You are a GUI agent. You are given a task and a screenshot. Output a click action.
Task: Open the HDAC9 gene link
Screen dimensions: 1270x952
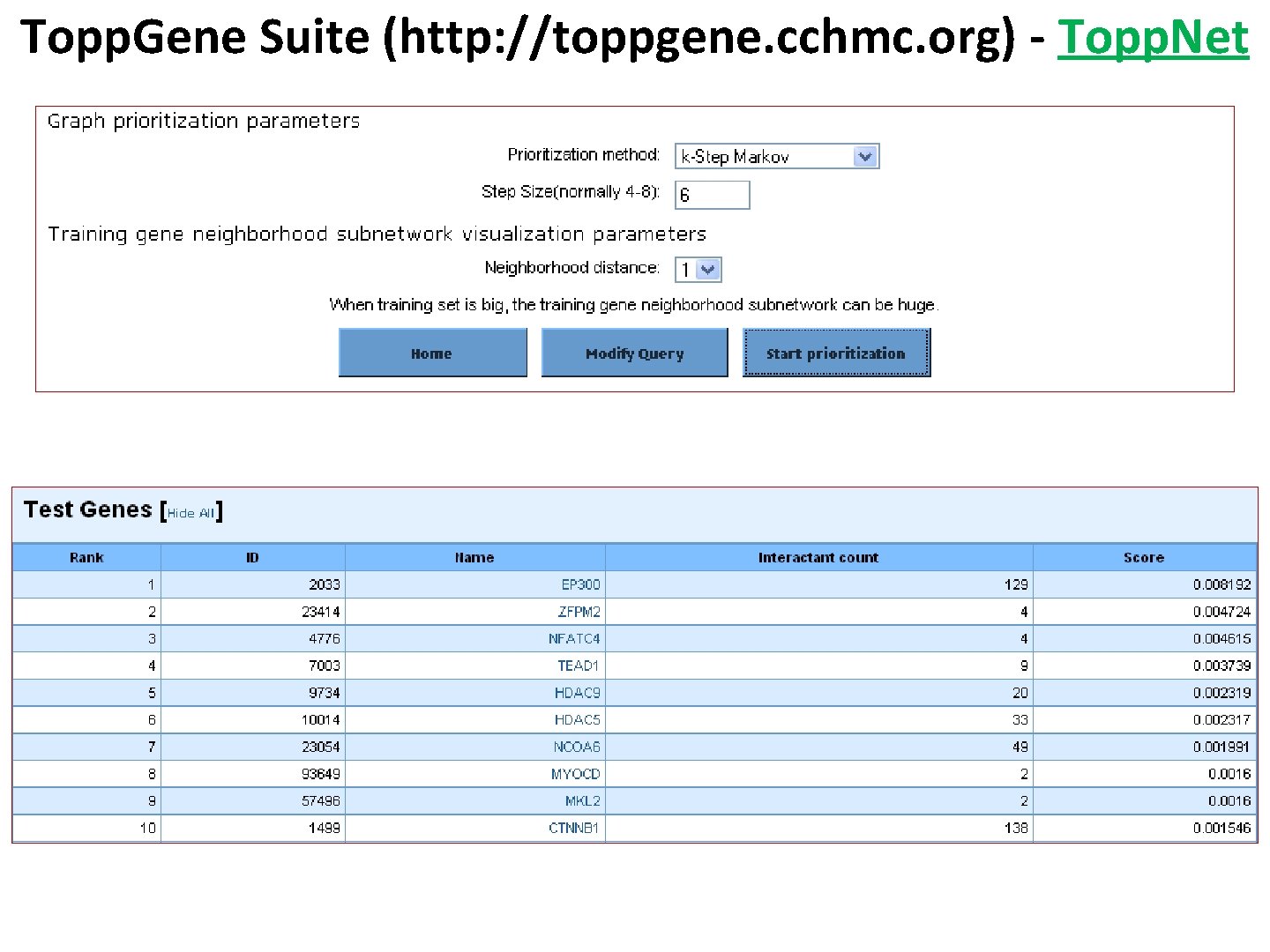[x=578, y=693]
